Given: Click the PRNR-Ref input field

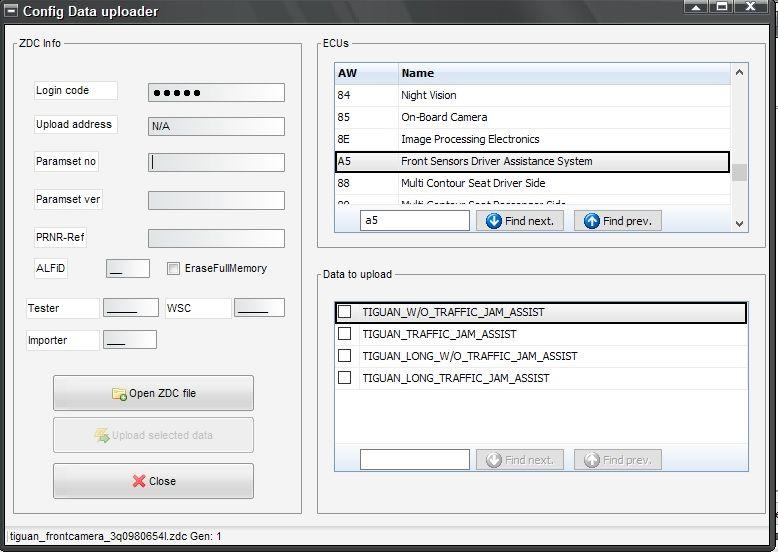Looking at the screenshot, I should pos(216,238).
